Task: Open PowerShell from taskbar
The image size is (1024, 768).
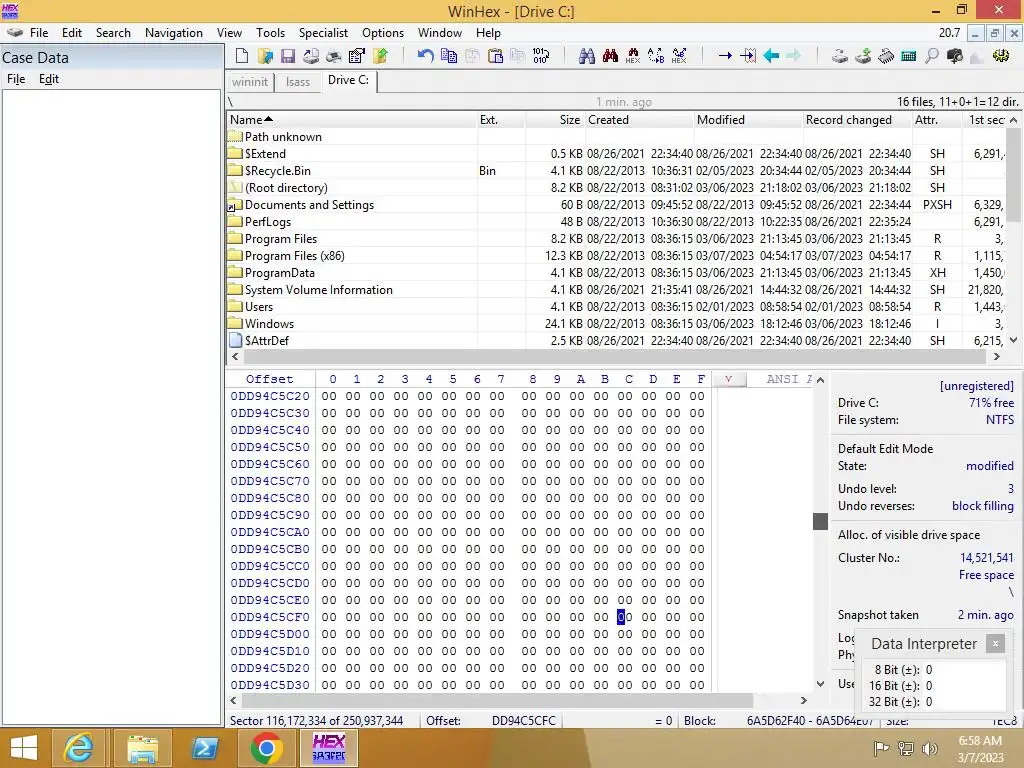Action: 204,748
